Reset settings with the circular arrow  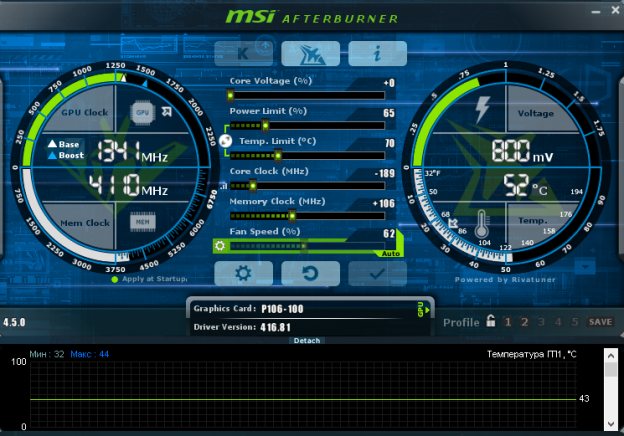[x=311, y=272]
